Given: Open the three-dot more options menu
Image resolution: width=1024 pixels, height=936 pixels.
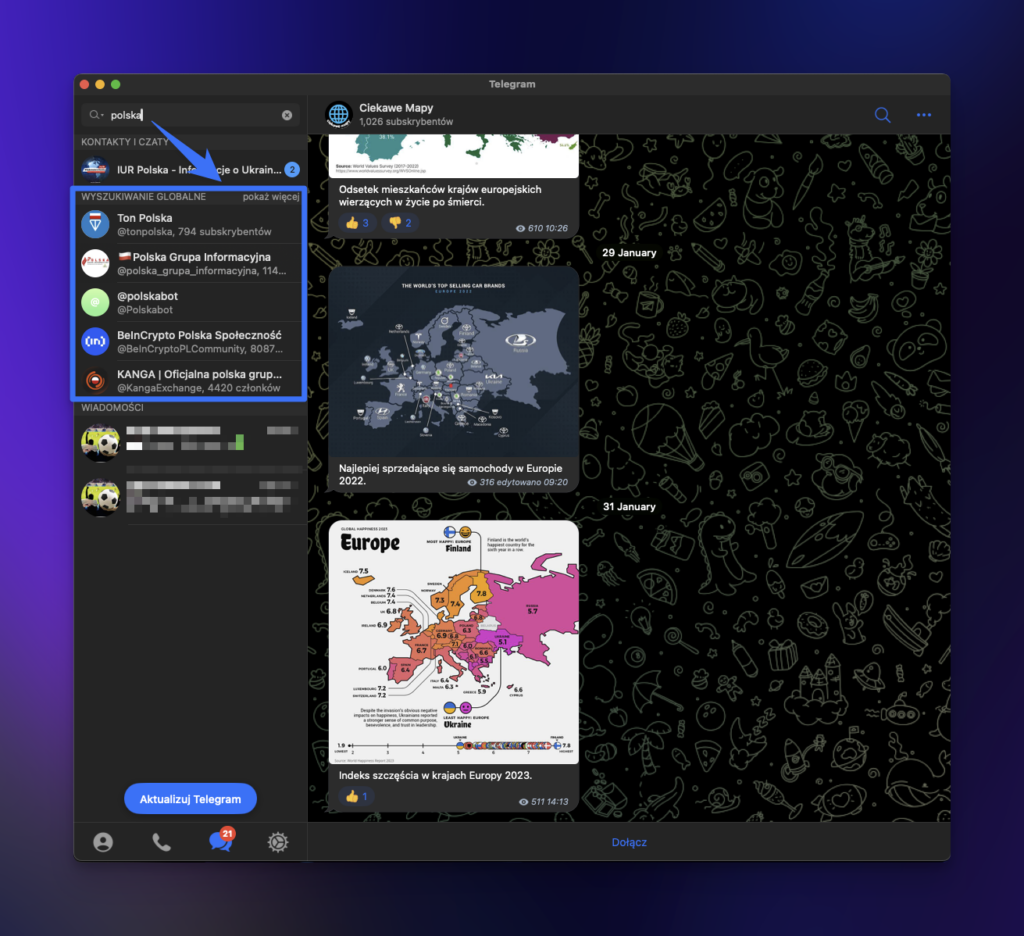Looking at the screenshot, I should tap(923, 115).
